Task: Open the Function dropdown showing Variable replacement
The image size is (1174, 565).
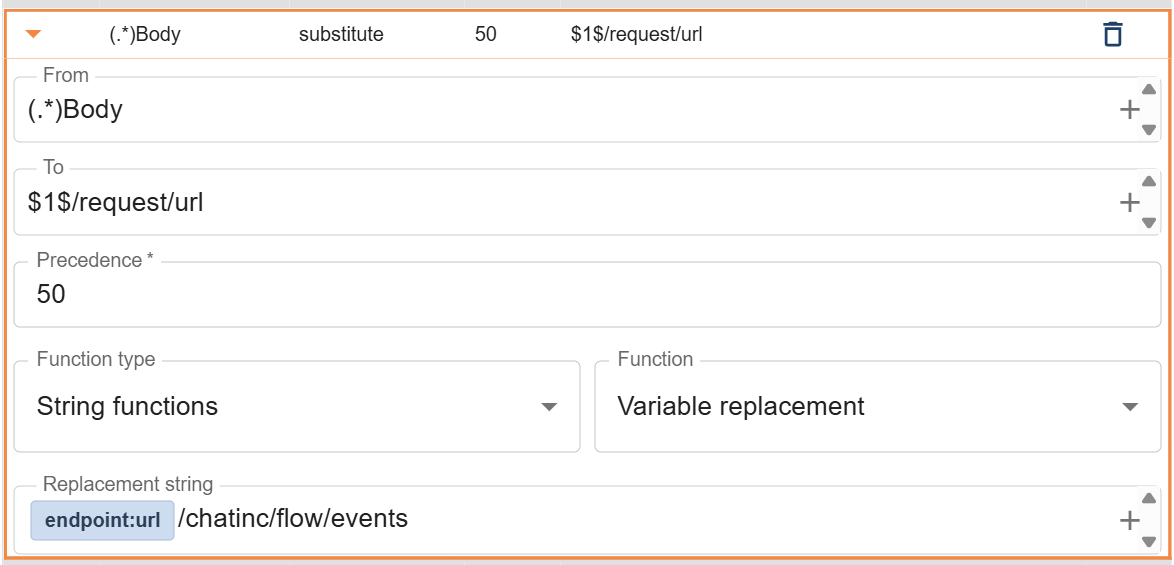Action: coord(878,406)
